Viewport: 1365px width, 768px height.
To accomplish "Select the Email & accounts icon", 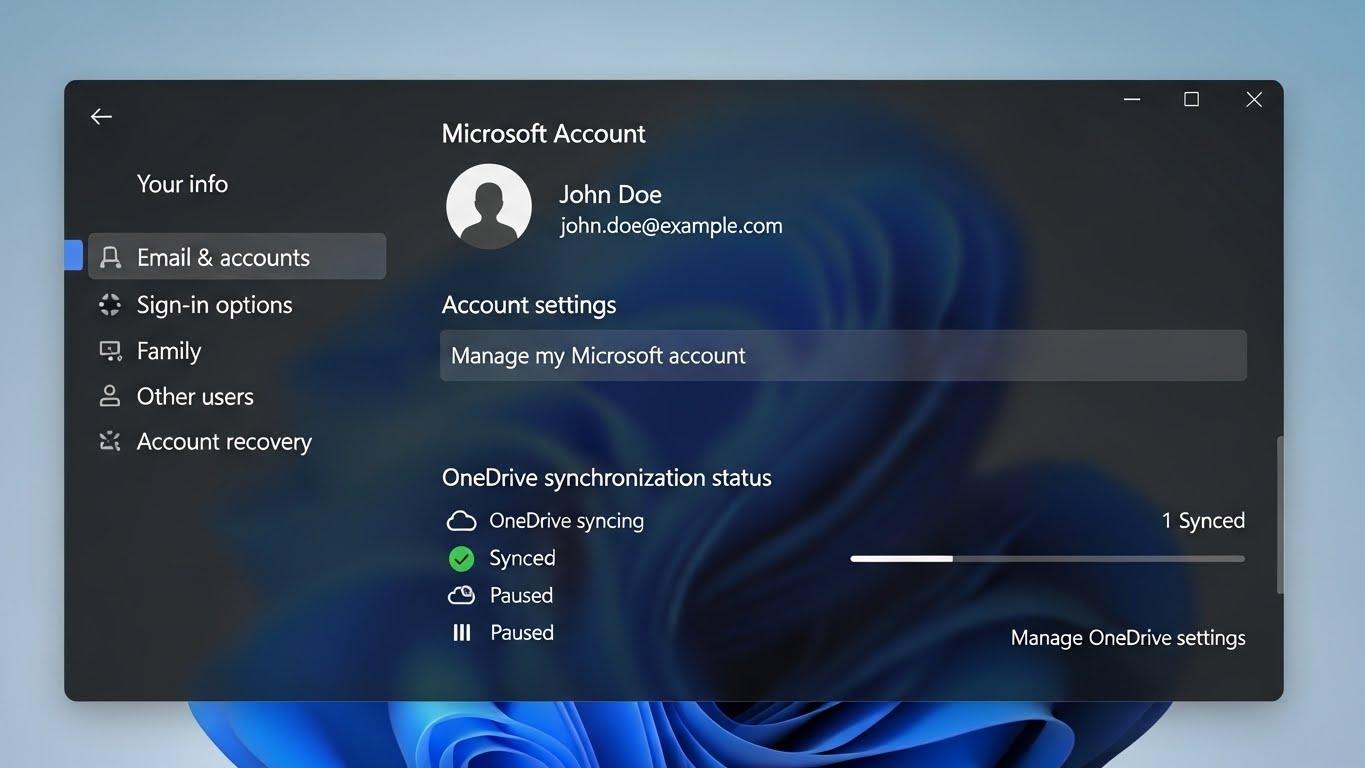I will (x=109, y=256).
